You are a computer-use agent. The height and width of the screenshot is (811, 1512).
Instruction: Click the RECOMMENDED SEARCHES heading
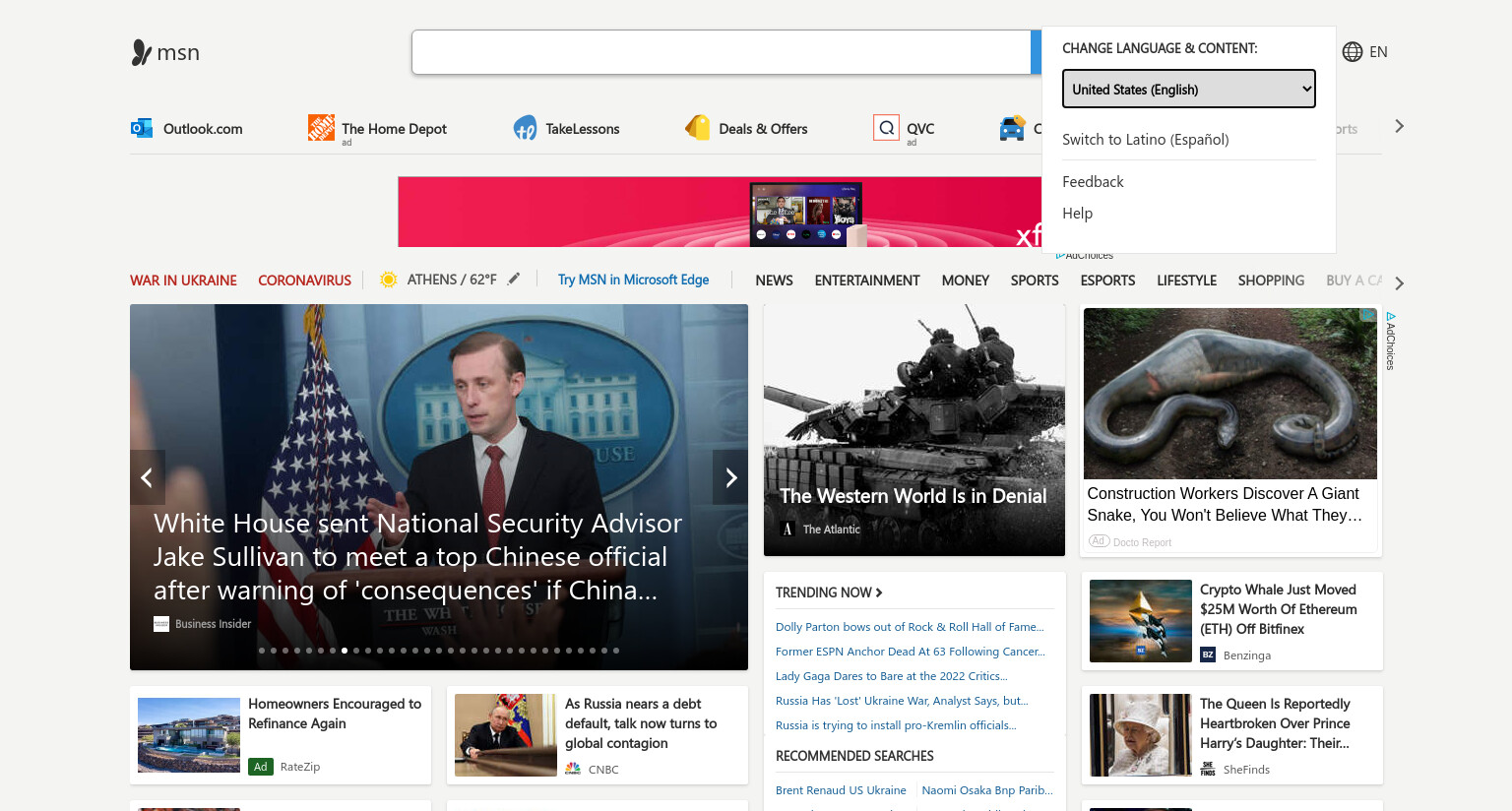point(854,756)
